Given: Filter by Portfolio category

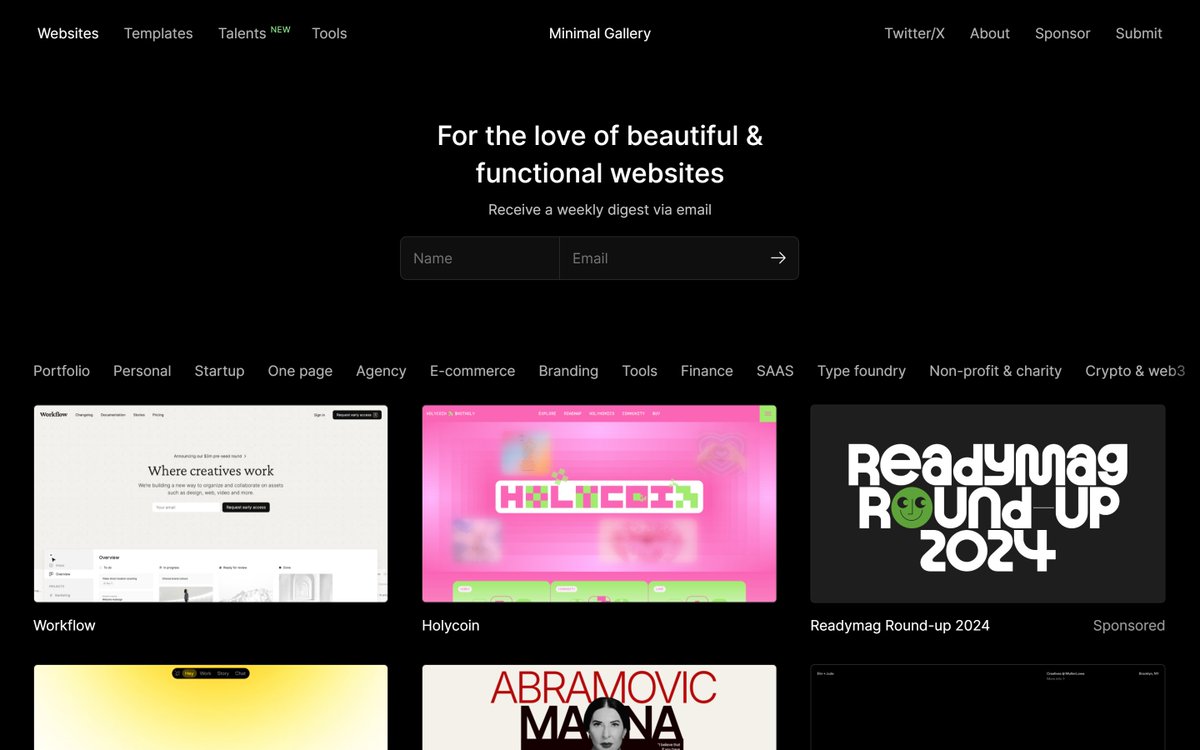Looking at the screenshot, I should click(61, 370).
